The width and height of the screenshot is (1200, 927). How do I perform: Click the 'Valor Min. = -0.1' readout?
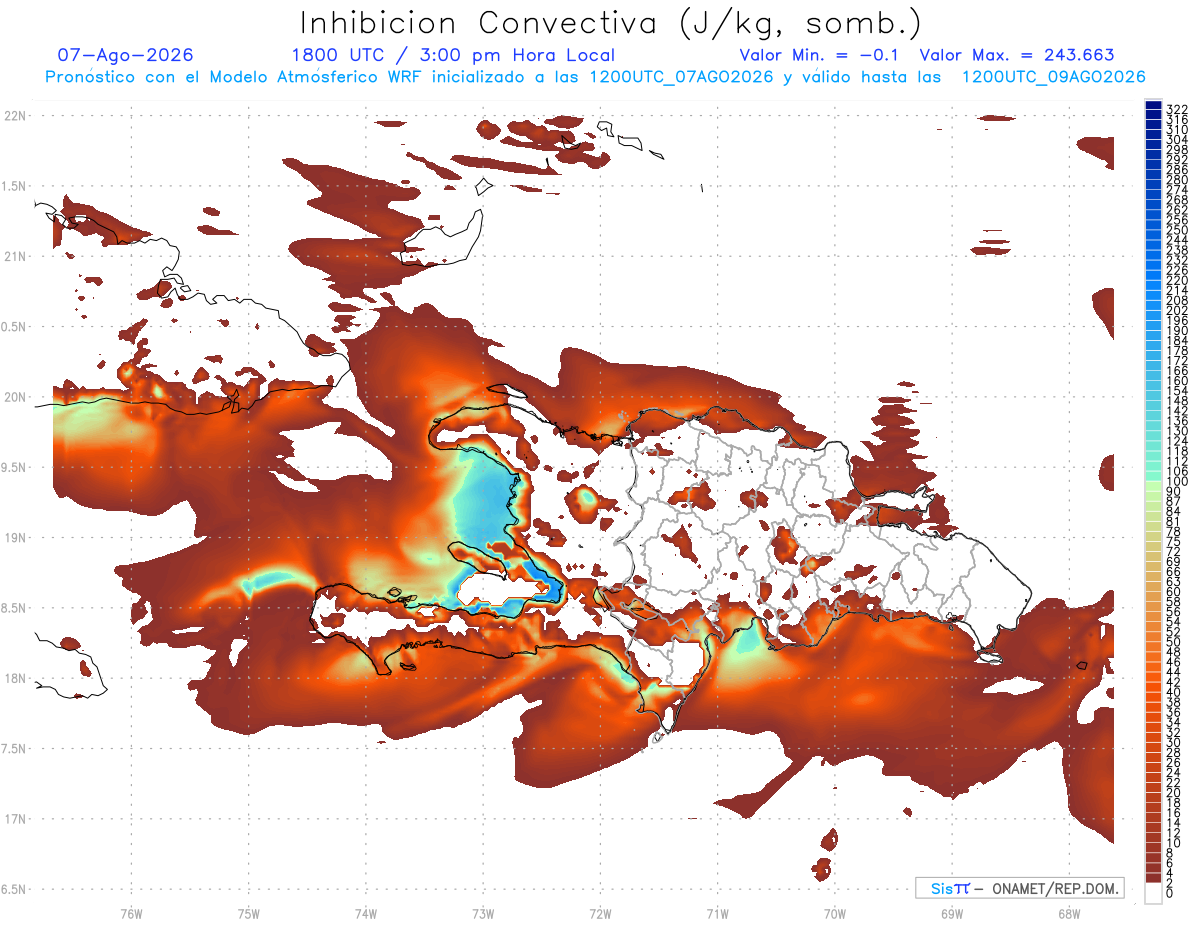point(819,55)
